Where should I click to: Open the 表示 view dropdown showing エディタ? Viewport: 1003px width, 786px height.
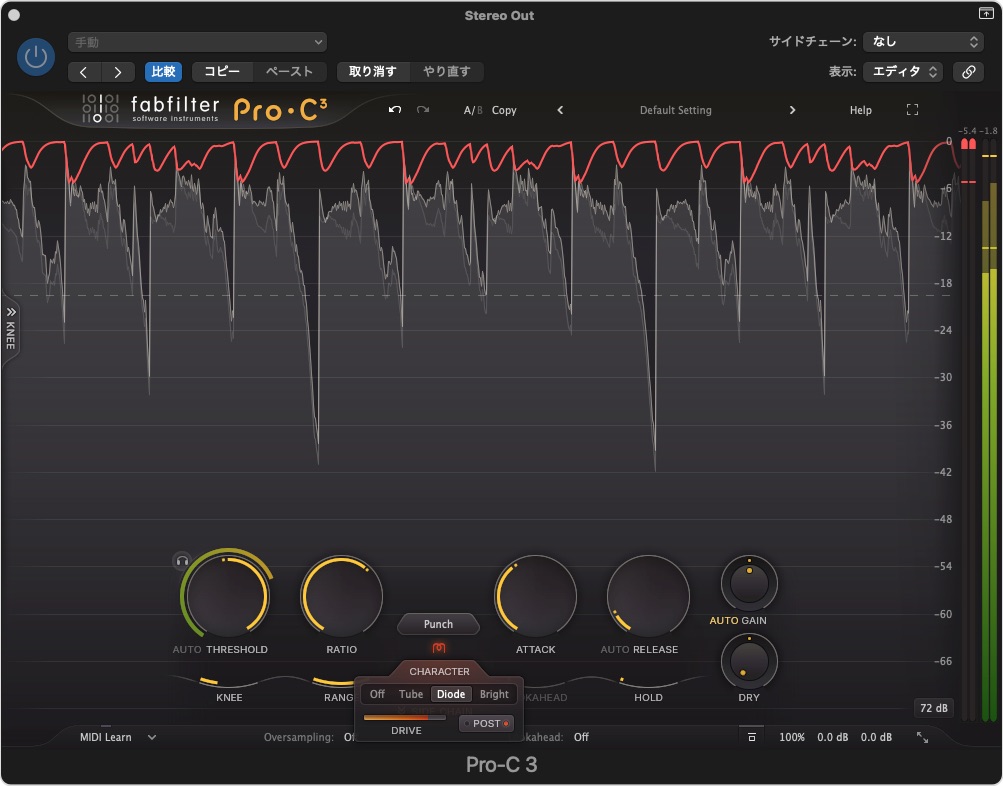(903, 72)
